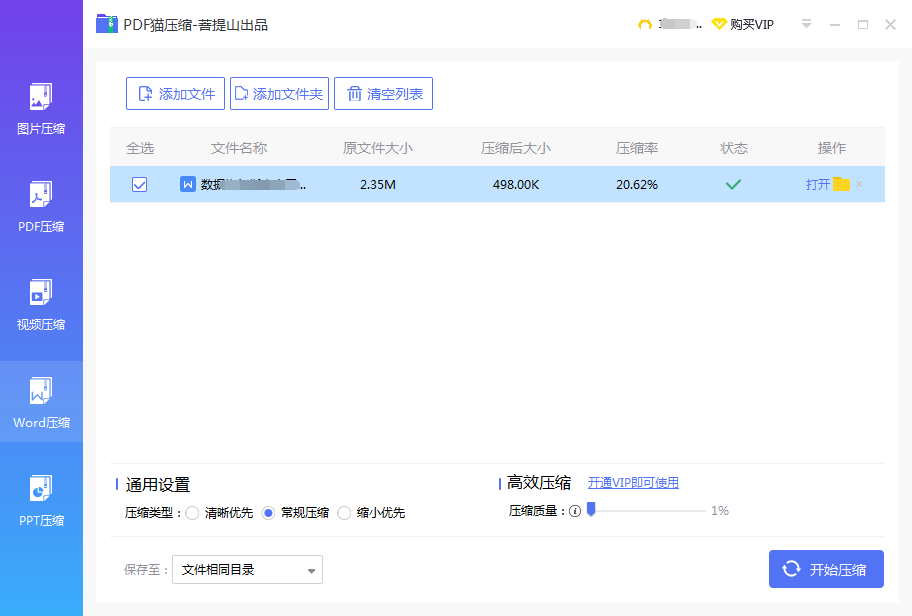912x616 pixels.
Task: Clear the list with 清空列表
Action: (x=383, y=94)
